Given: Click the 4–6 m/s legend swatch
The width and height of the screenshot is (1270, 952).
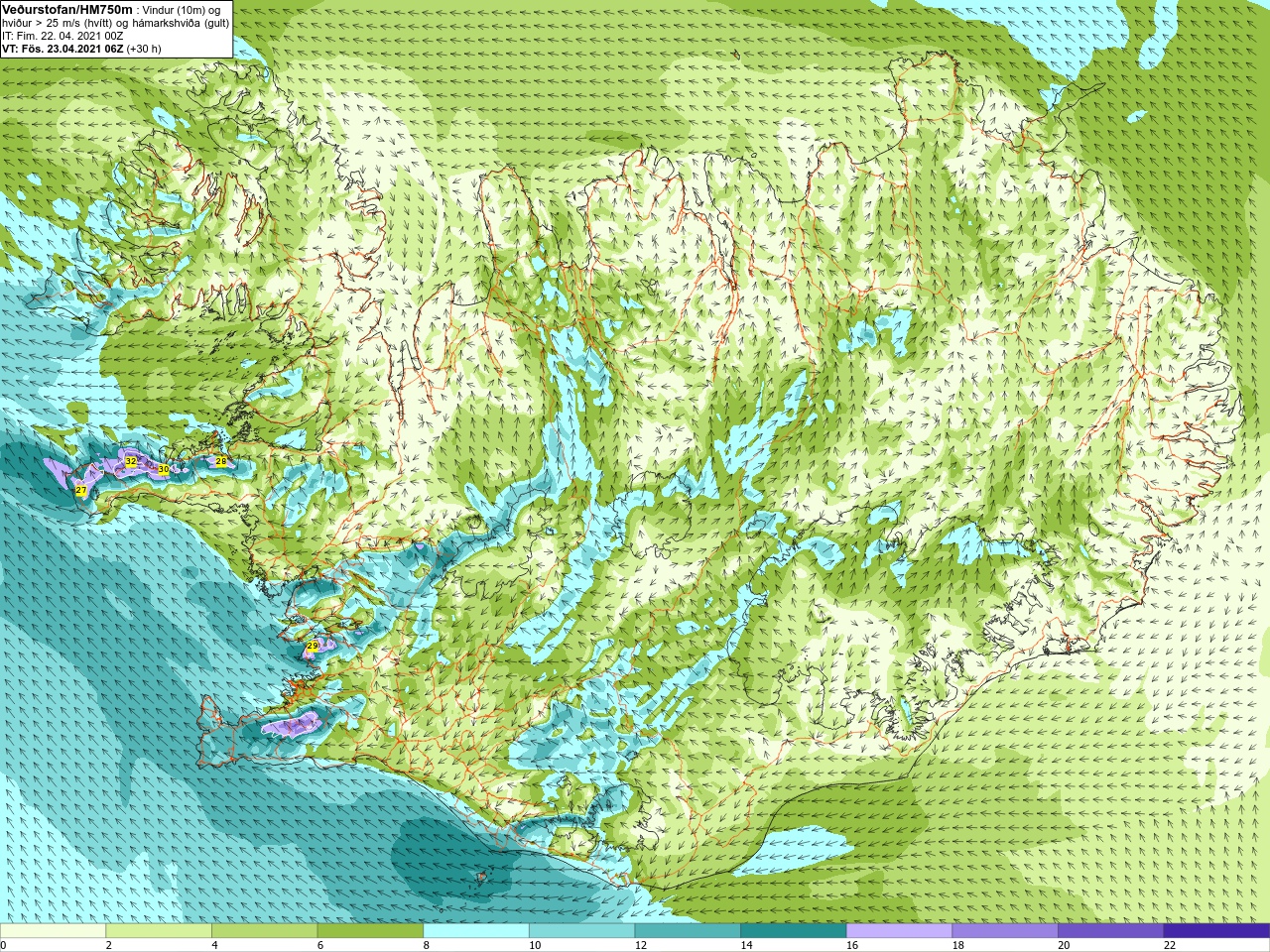Looking at the screenshot, I should pos(264,931).
